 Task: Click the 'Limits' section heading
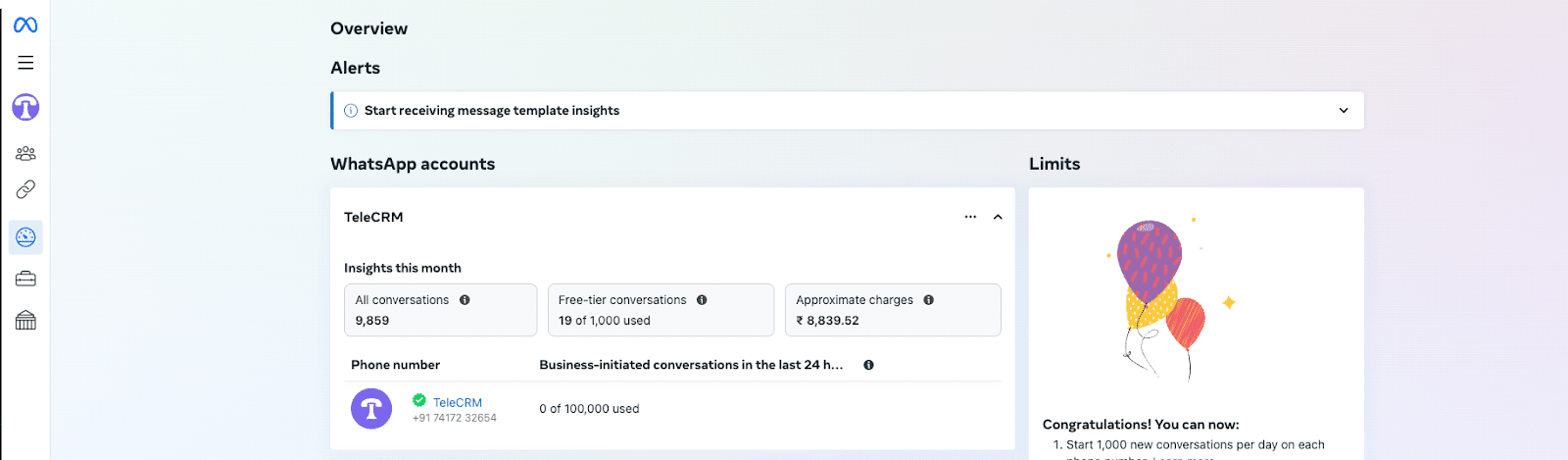(1054, 164)
